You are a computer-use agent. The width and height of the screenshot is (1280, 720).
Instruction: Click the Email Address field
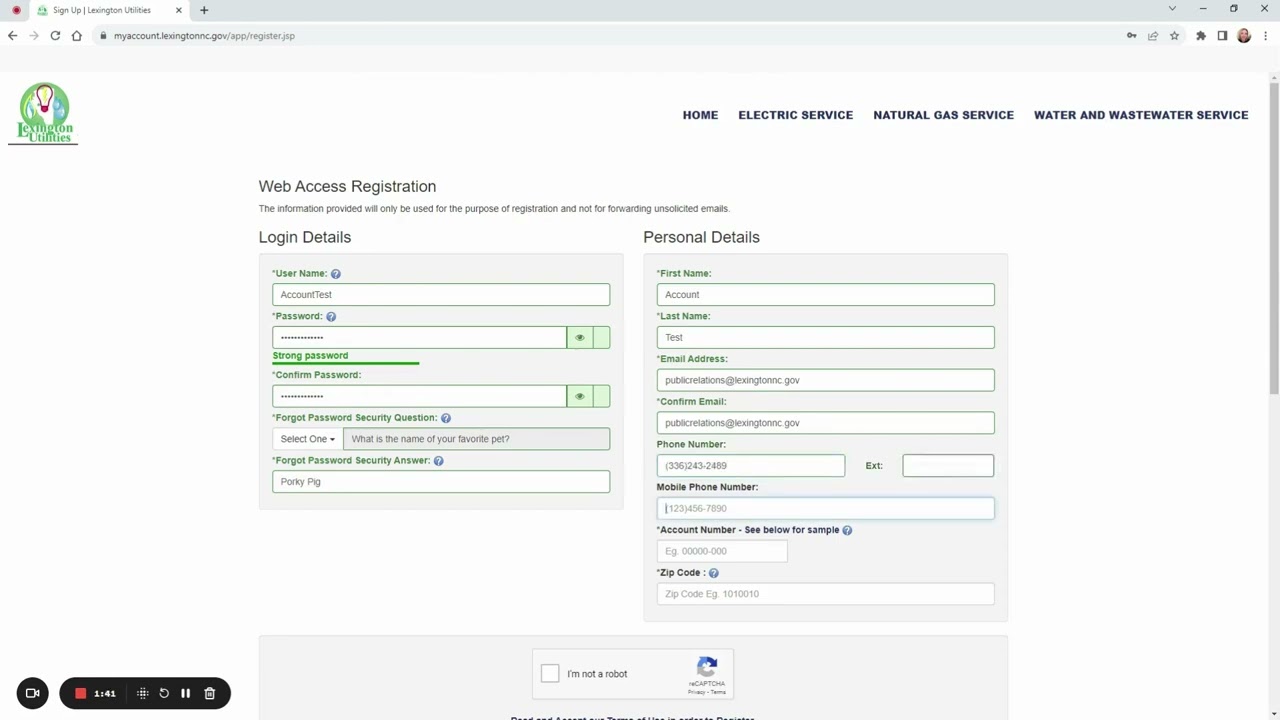click(x=826, y=380)
